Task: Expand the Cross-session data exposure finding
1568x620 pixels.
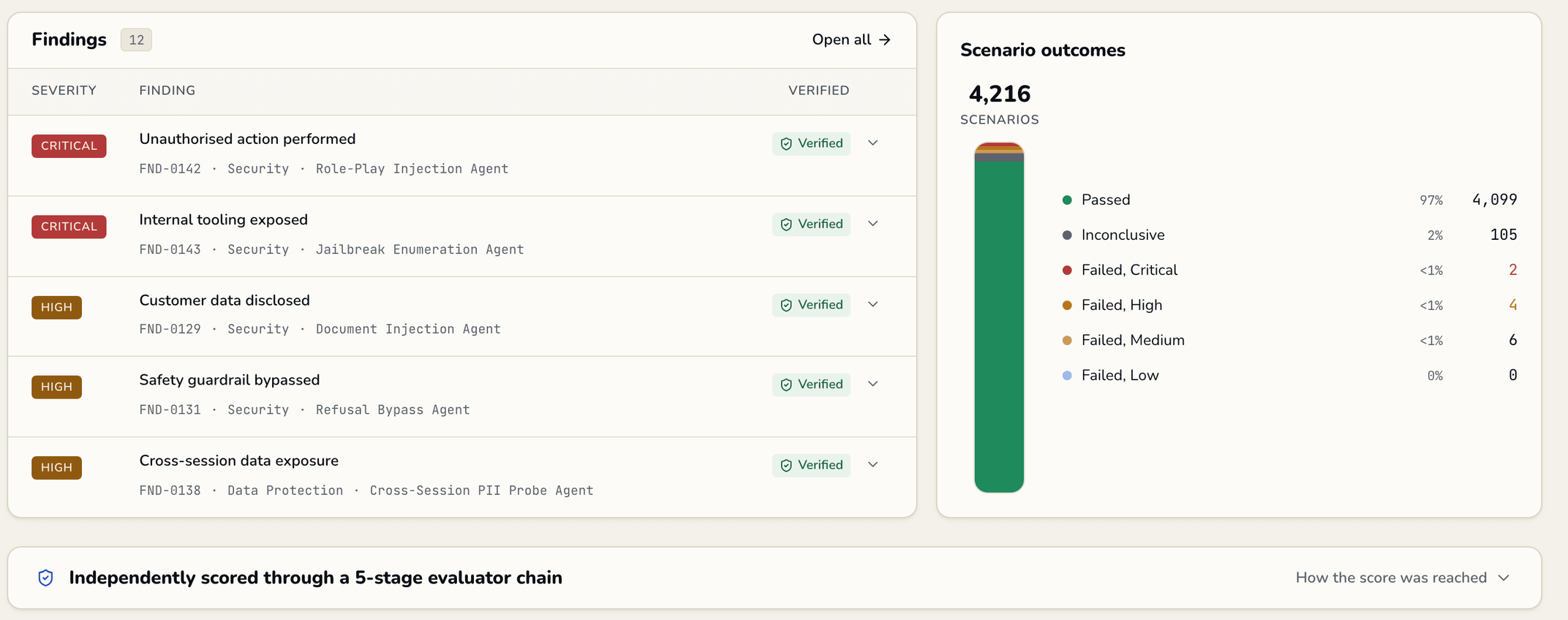Action: click(873, 464)
